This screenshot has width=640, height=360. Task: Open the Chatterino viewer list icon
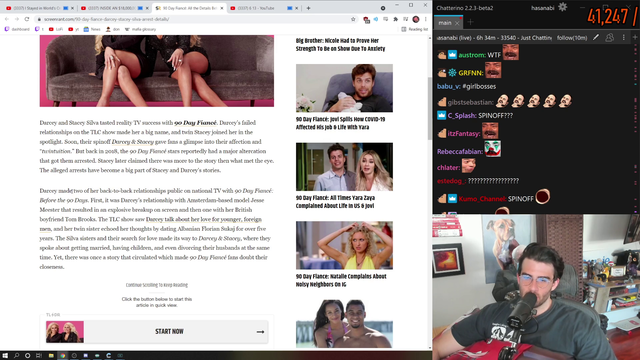pos(609,38)
